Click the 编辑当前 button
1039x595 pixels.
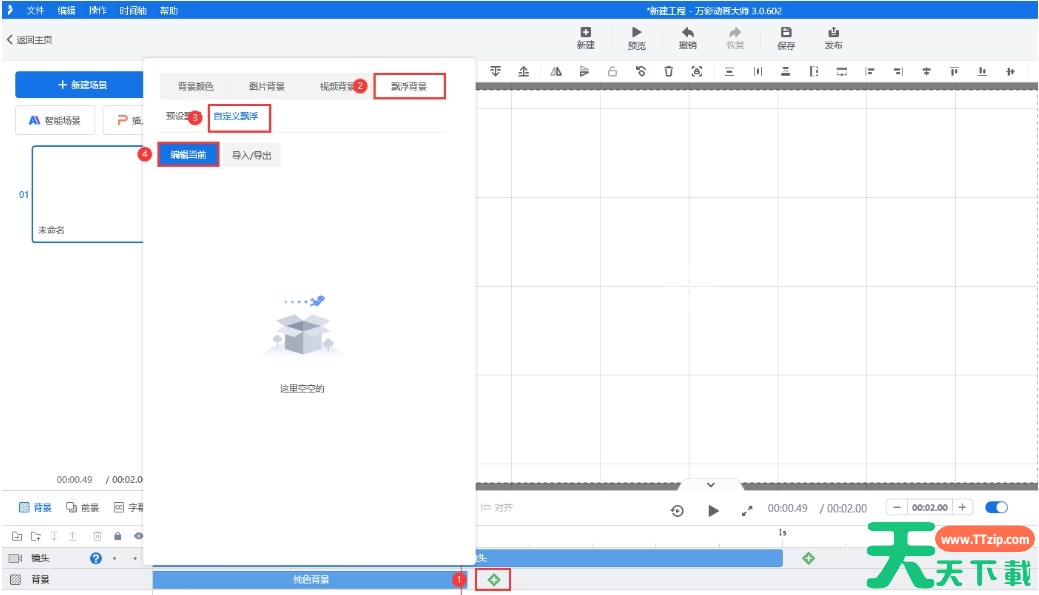(x=188, y=155)
